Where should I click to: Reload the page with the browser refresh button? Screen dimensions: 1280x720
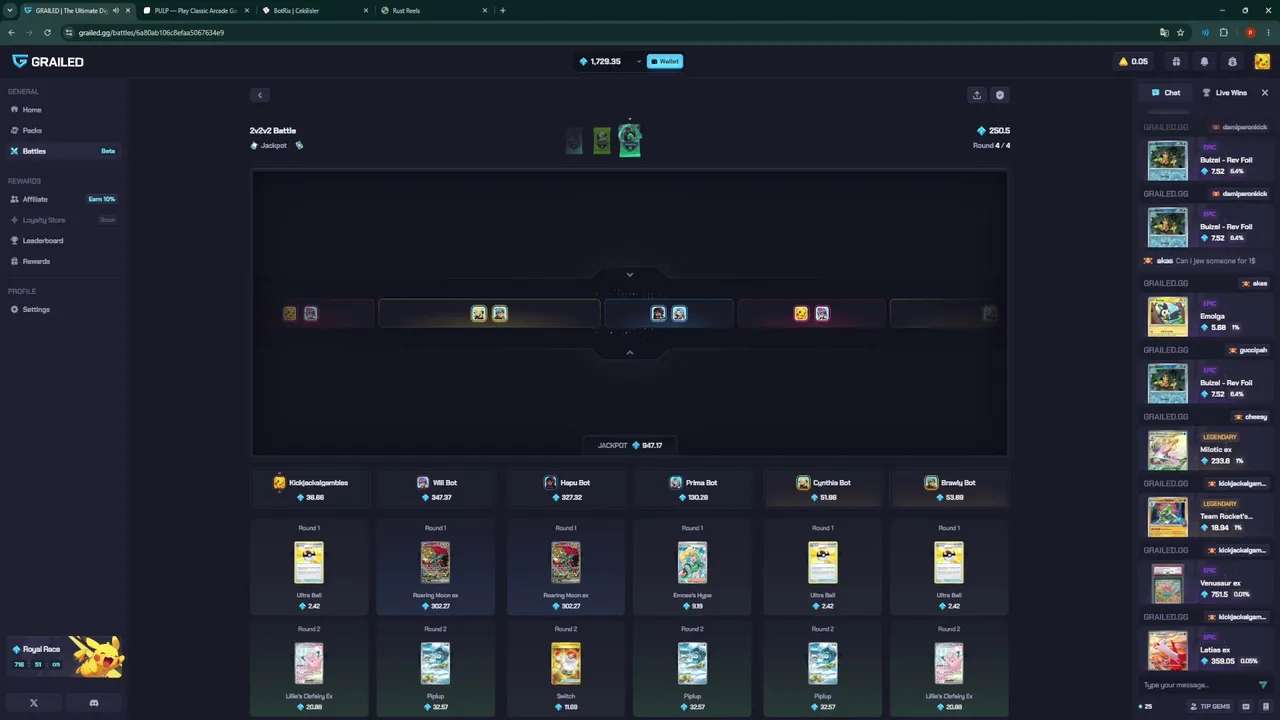pyautogui.click(x=47, y=32)
